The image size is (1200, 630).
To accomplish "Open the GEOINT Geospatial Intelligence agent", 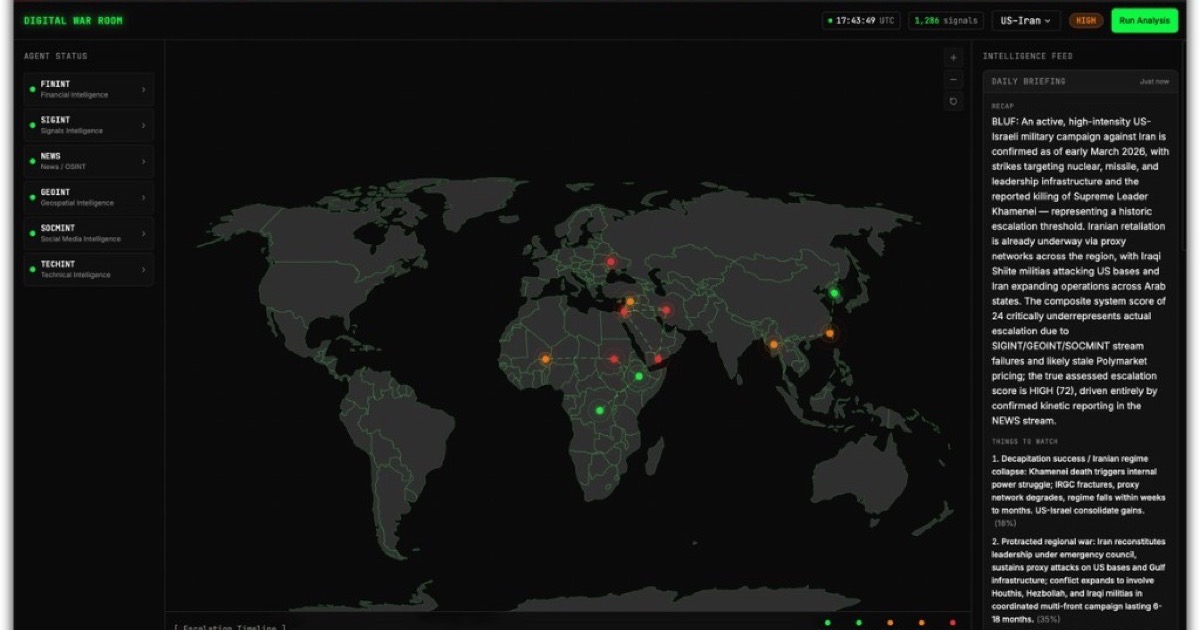I will tap(88, 196).
